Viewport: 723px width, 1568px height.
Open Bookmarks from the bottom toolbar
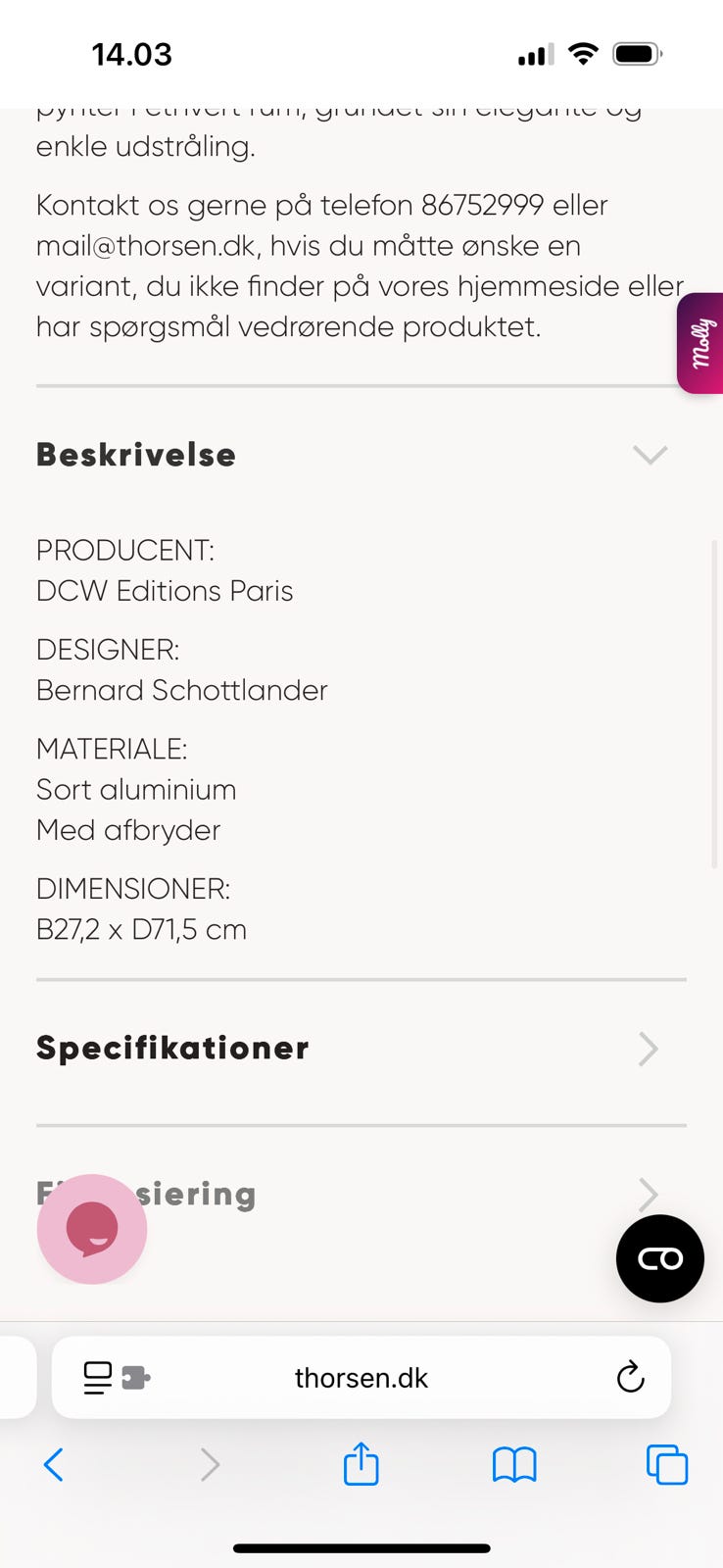(x=513, y=1464)
